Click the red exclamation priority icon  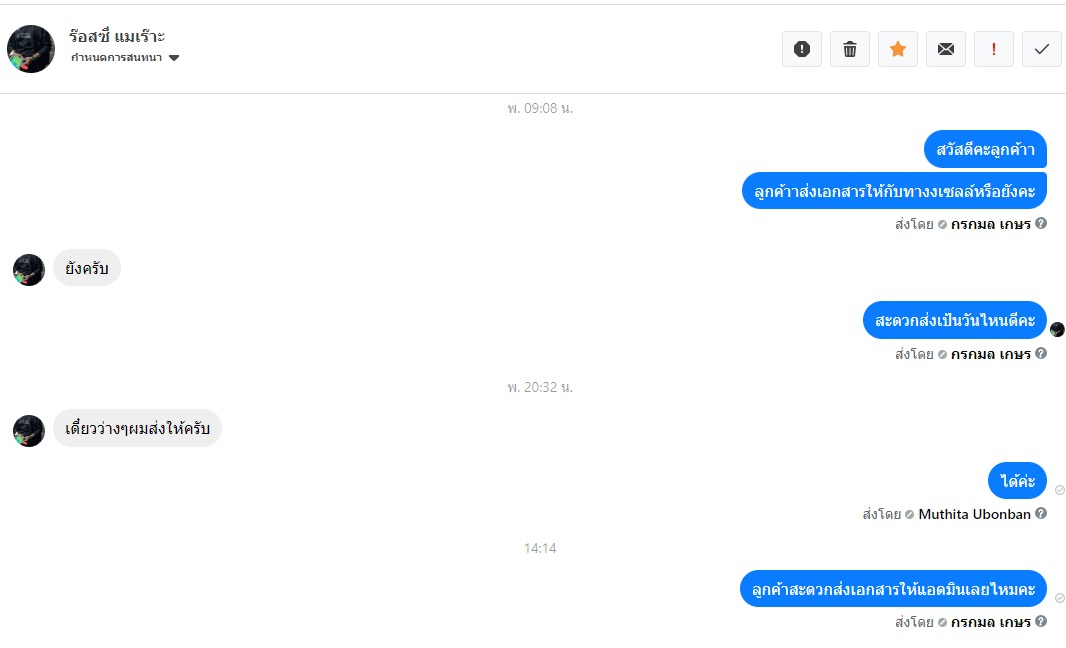(x=994, y=49)
